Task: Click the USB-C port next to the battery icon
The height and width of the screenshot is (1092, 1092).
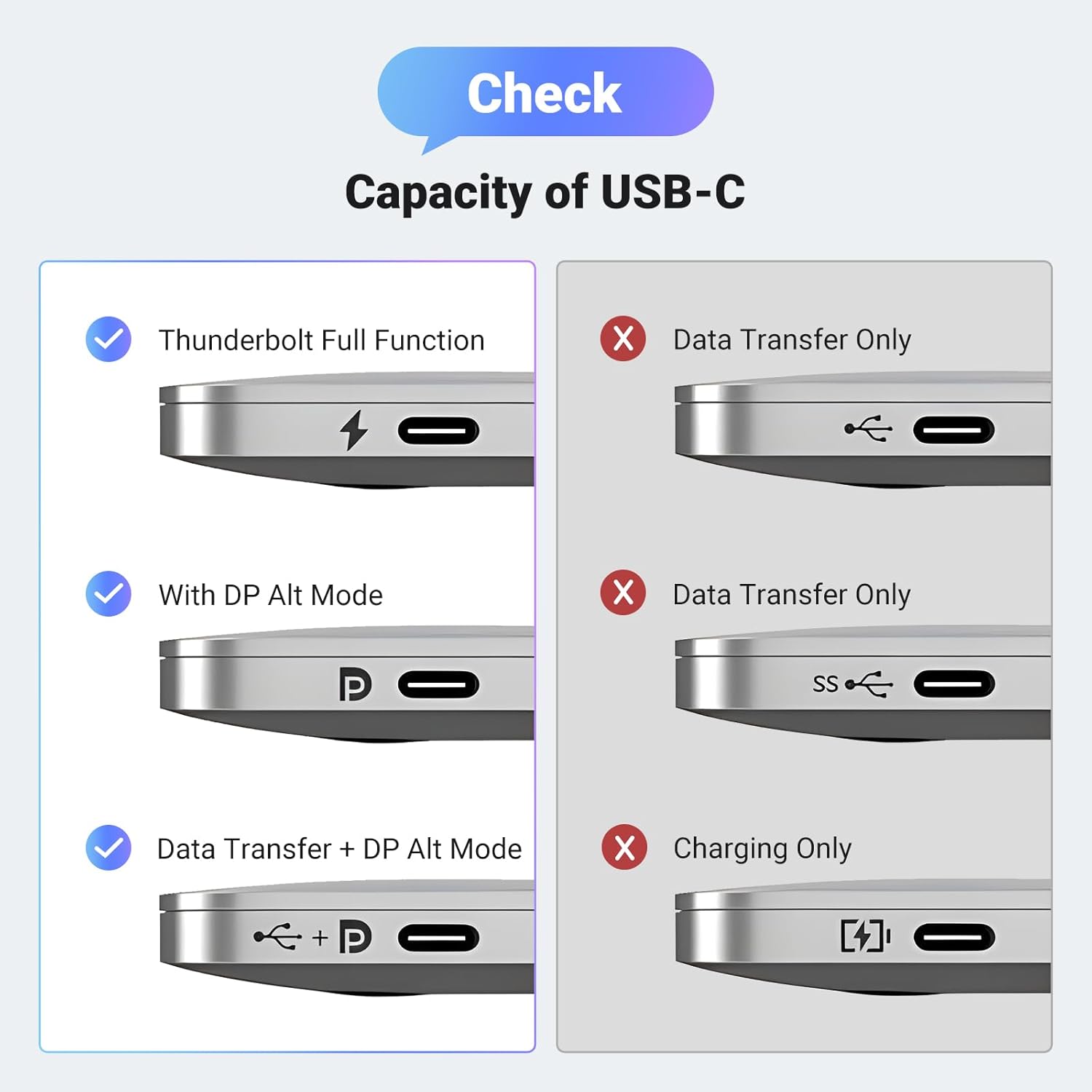Action: pos(954,938)
